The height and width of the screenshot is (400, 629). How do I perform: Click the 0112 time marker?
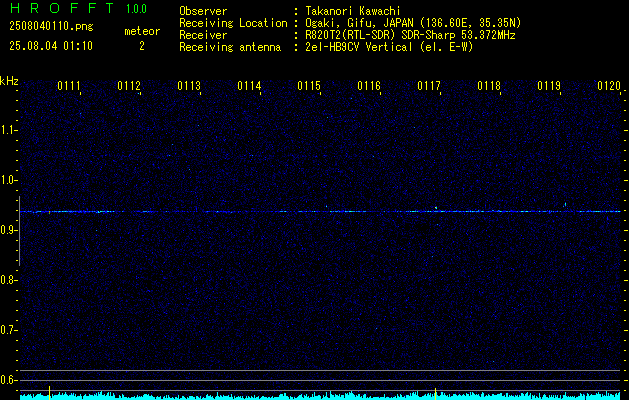coord(129,86)
